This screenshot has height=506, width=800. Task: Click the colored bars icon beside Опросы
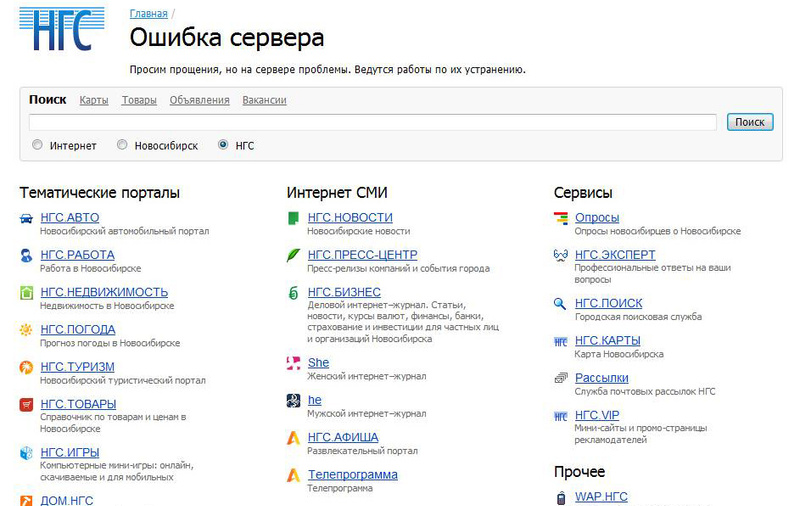[561, 218]
